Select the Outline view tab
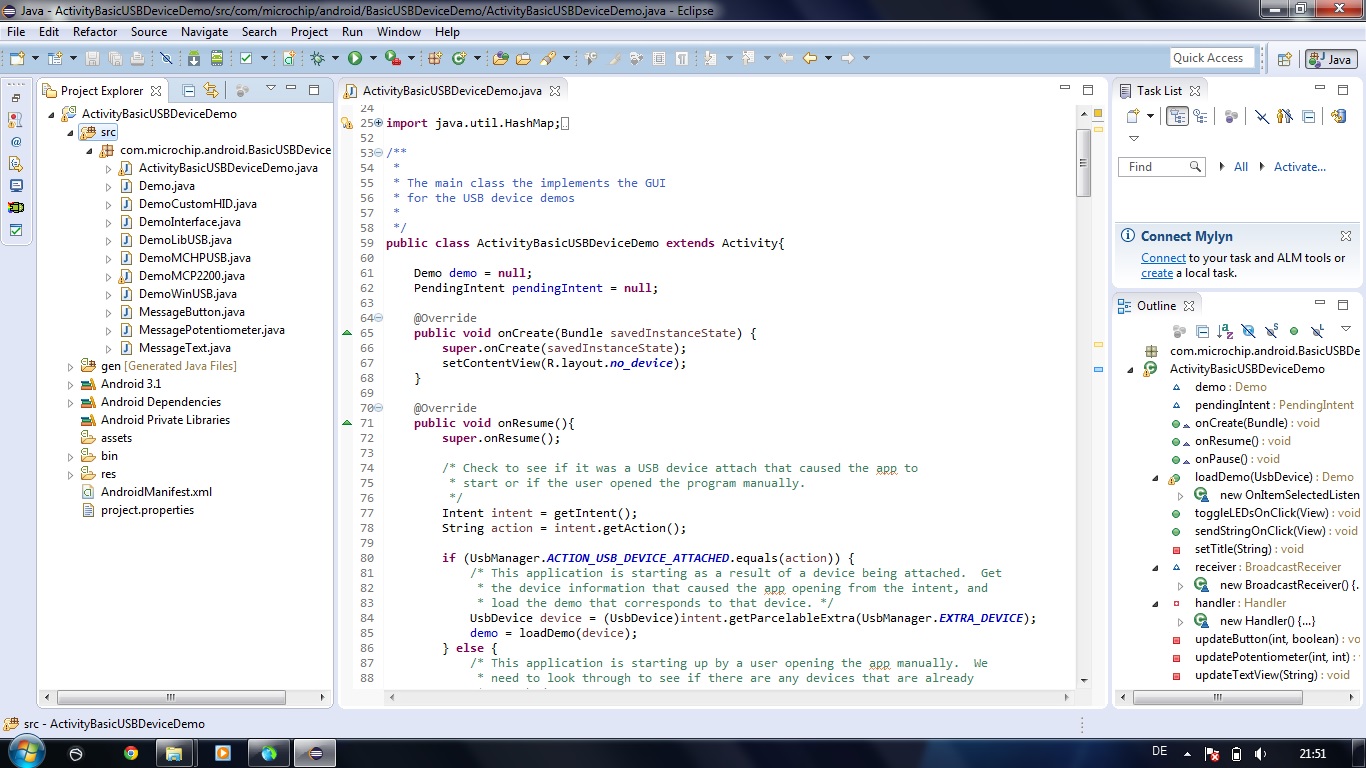The width and height of the screenshot is (1366, 768). [1157, 306]
